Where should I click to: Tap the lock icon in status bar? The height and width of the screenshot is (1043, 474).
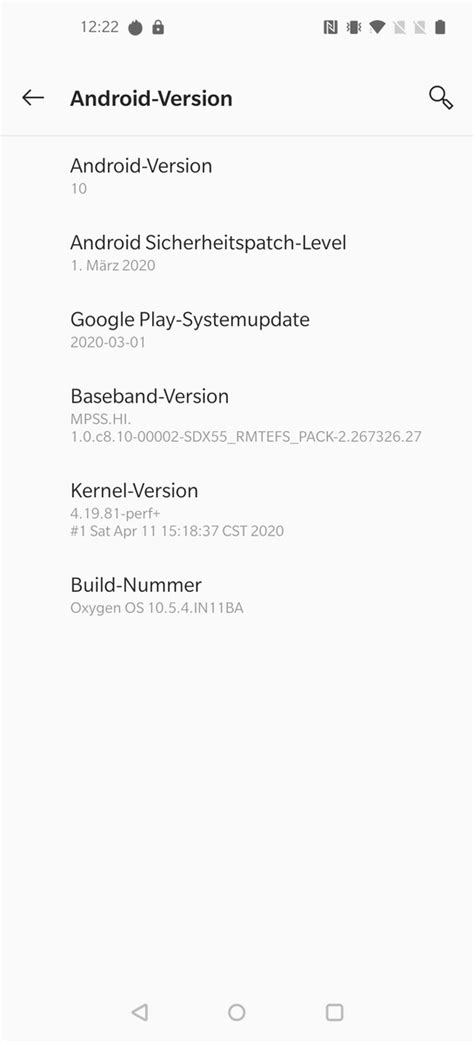click(158, 27)
